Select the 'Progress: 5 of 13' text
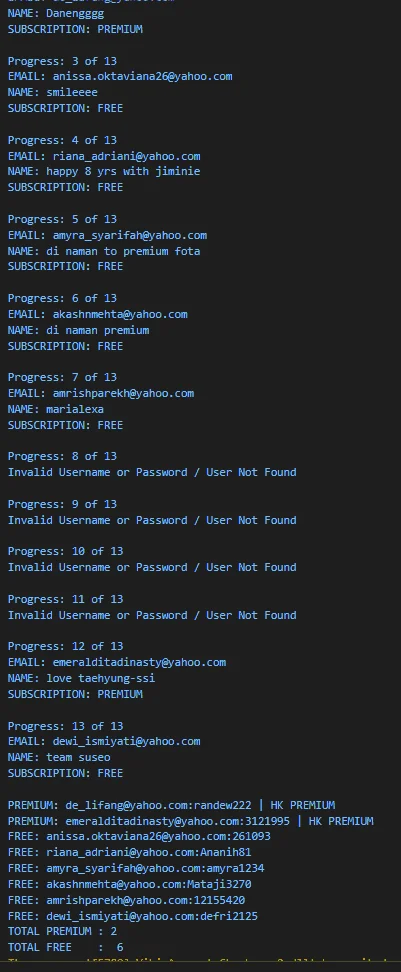This screenshot has width=401, height=972. click(x=62, y=219)
